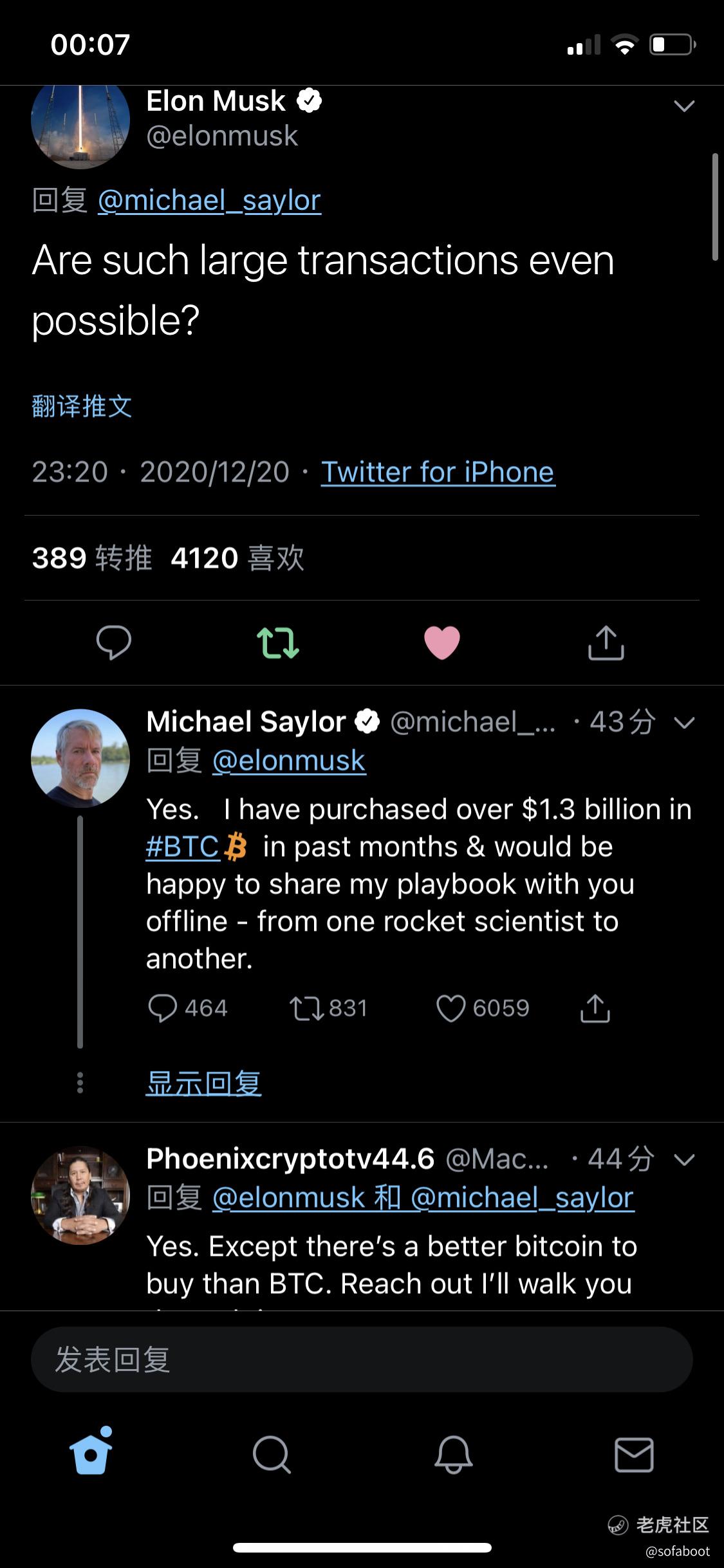724x1568 pixels.
Task: Reply to Elon Musk's main tweet
Action: 114,642
